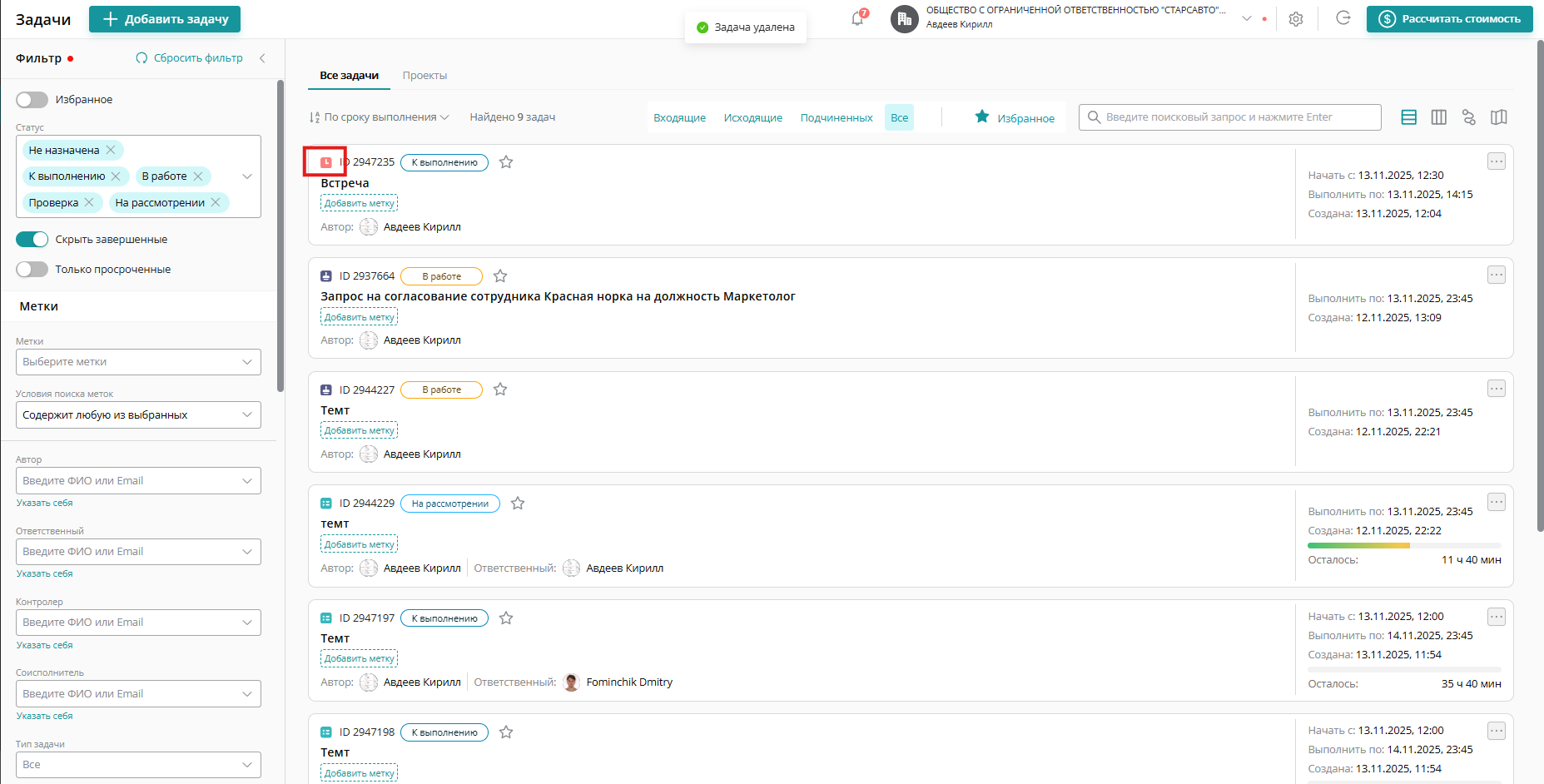Open the Автор dropdown field
Viewport: 1544px width, 784px height.
coord(138,481)
